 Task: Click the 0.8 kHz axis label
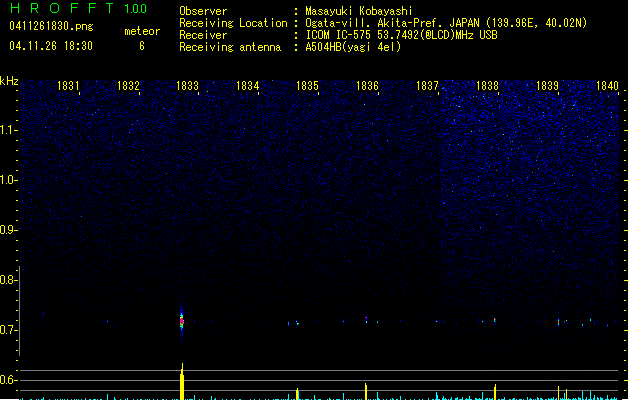tap(8, 280)
